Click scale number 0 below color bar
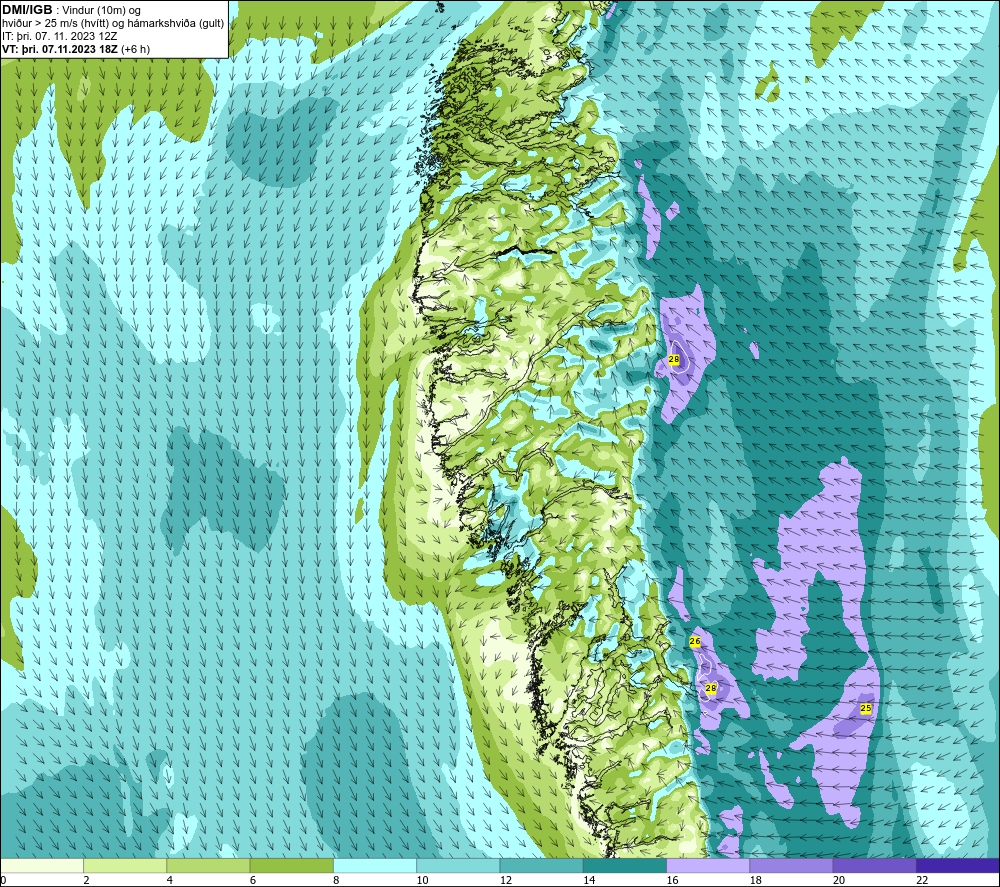1000x887 pixels. point(3,881)
